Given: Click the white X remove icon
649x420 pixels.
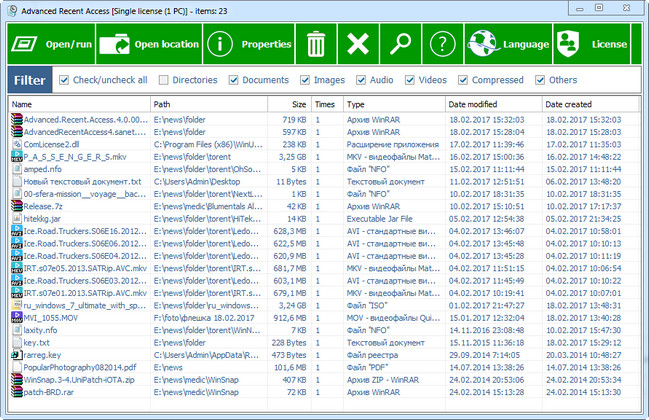Looking at the screenshot, I should click(358, 44).
